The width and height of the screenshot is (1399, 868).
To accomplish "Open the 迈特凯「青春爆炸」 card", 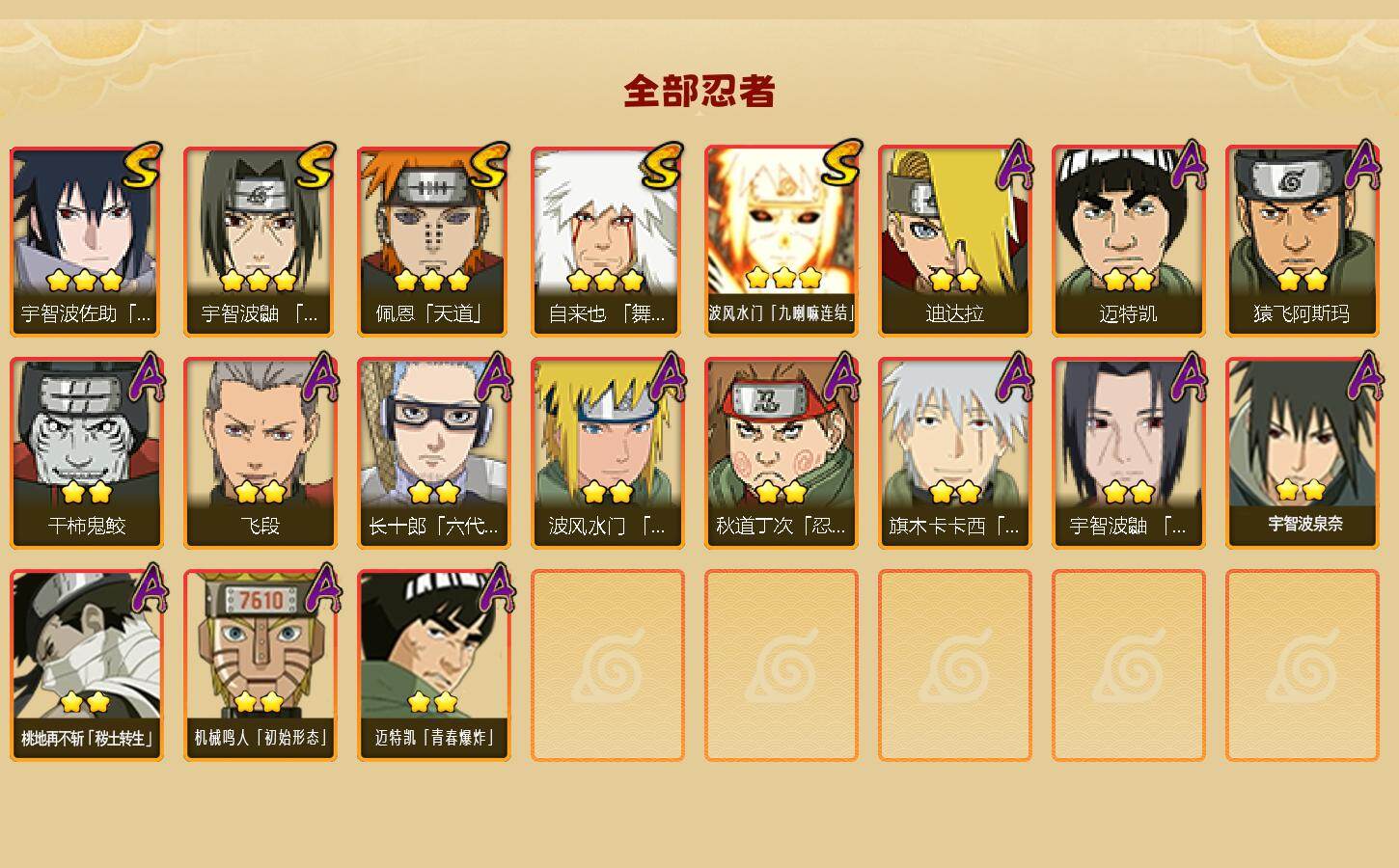I will pyautogui.click(x=434, y=665).
